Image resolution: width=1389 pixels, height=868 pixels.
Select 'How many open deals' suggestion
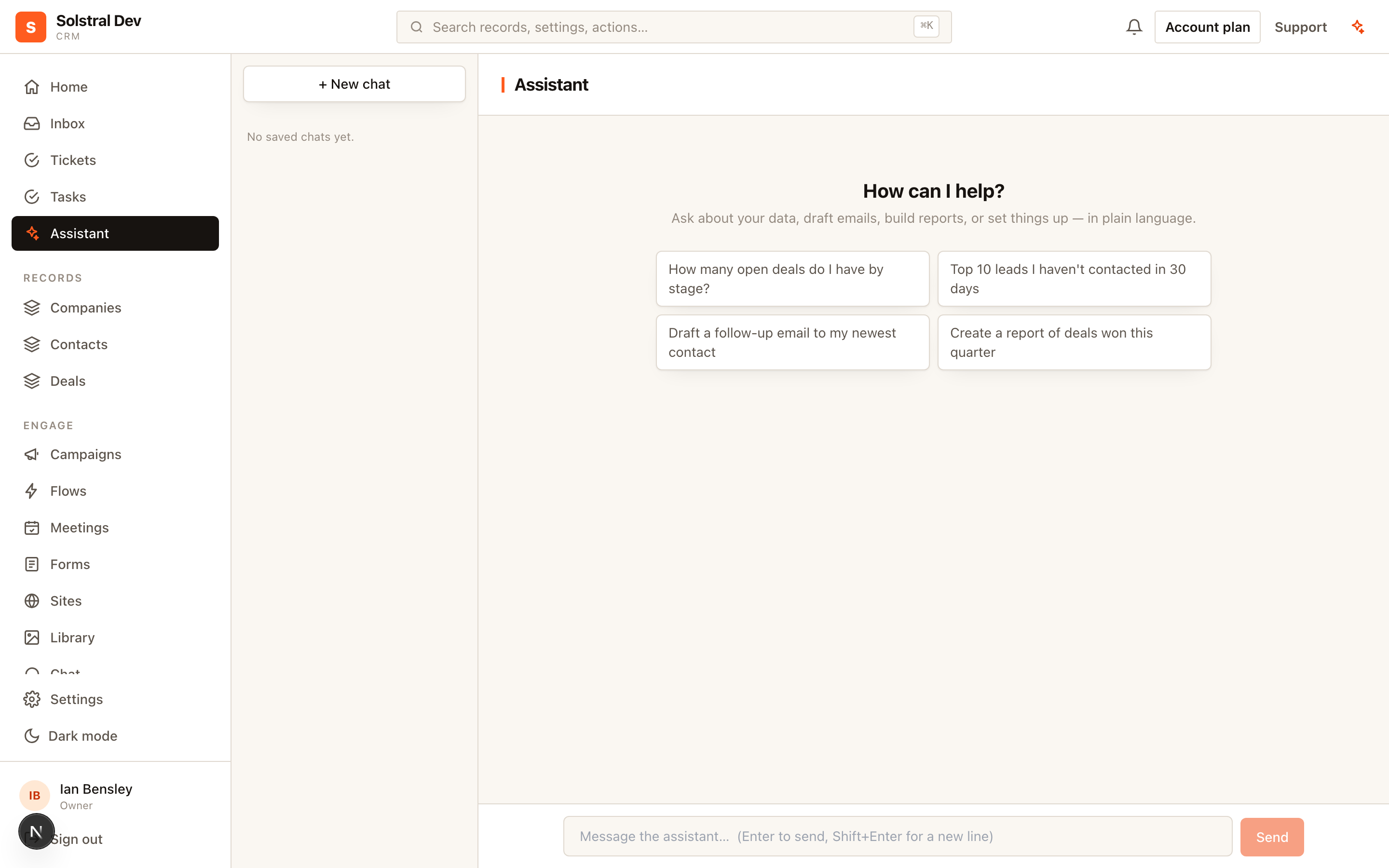click(x=793, y=279)
